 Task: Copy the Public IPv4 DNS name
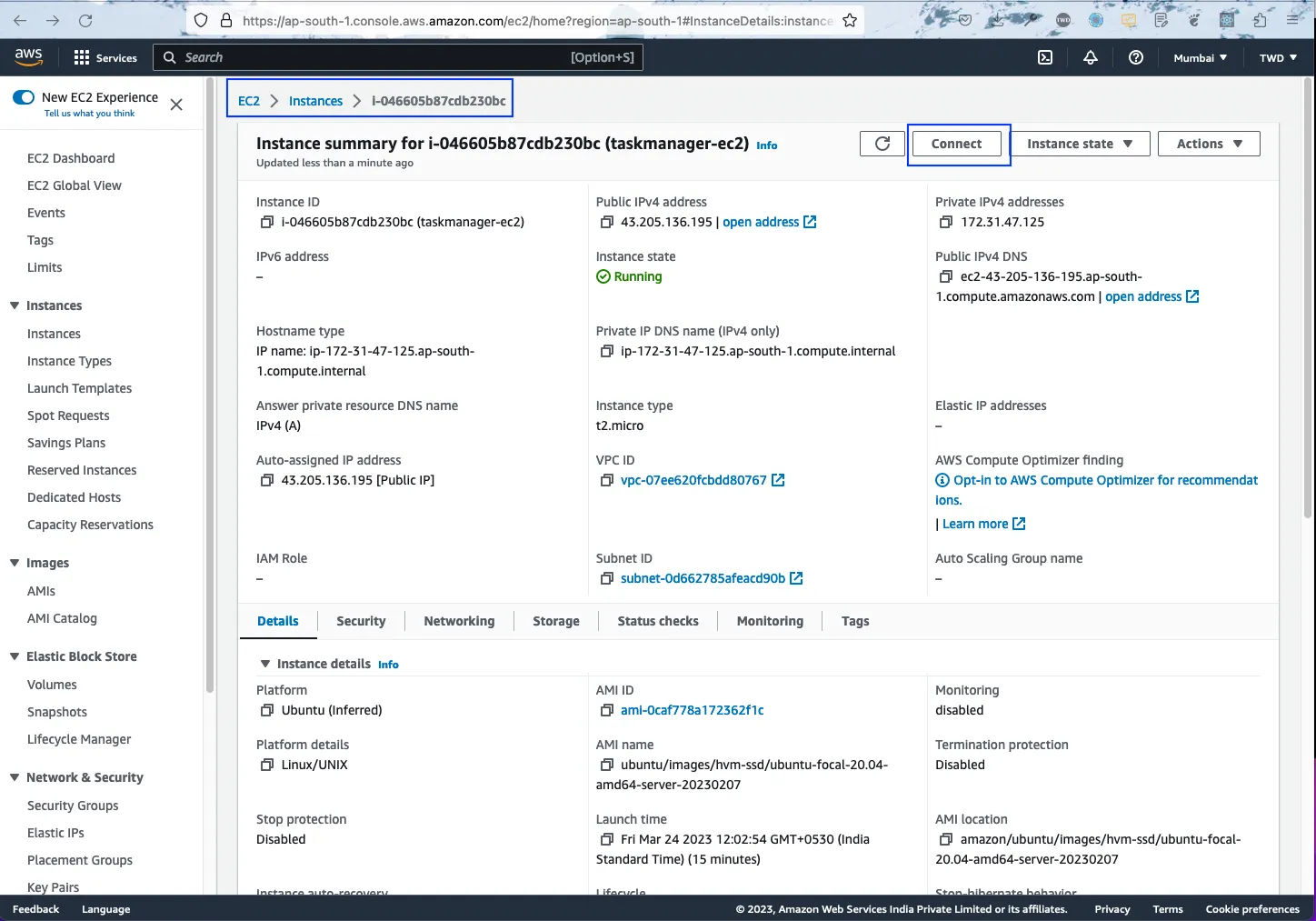(946, 276)
